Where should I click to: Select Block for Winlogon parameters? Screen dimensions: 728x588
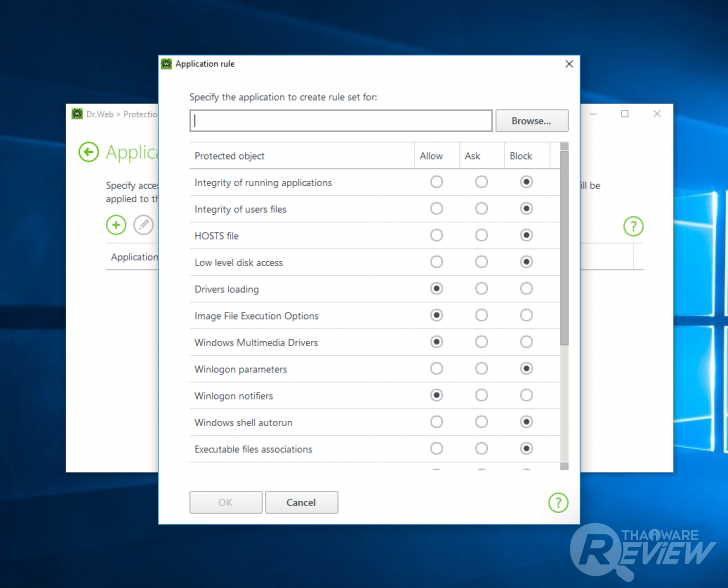click(x=526, y=369)
